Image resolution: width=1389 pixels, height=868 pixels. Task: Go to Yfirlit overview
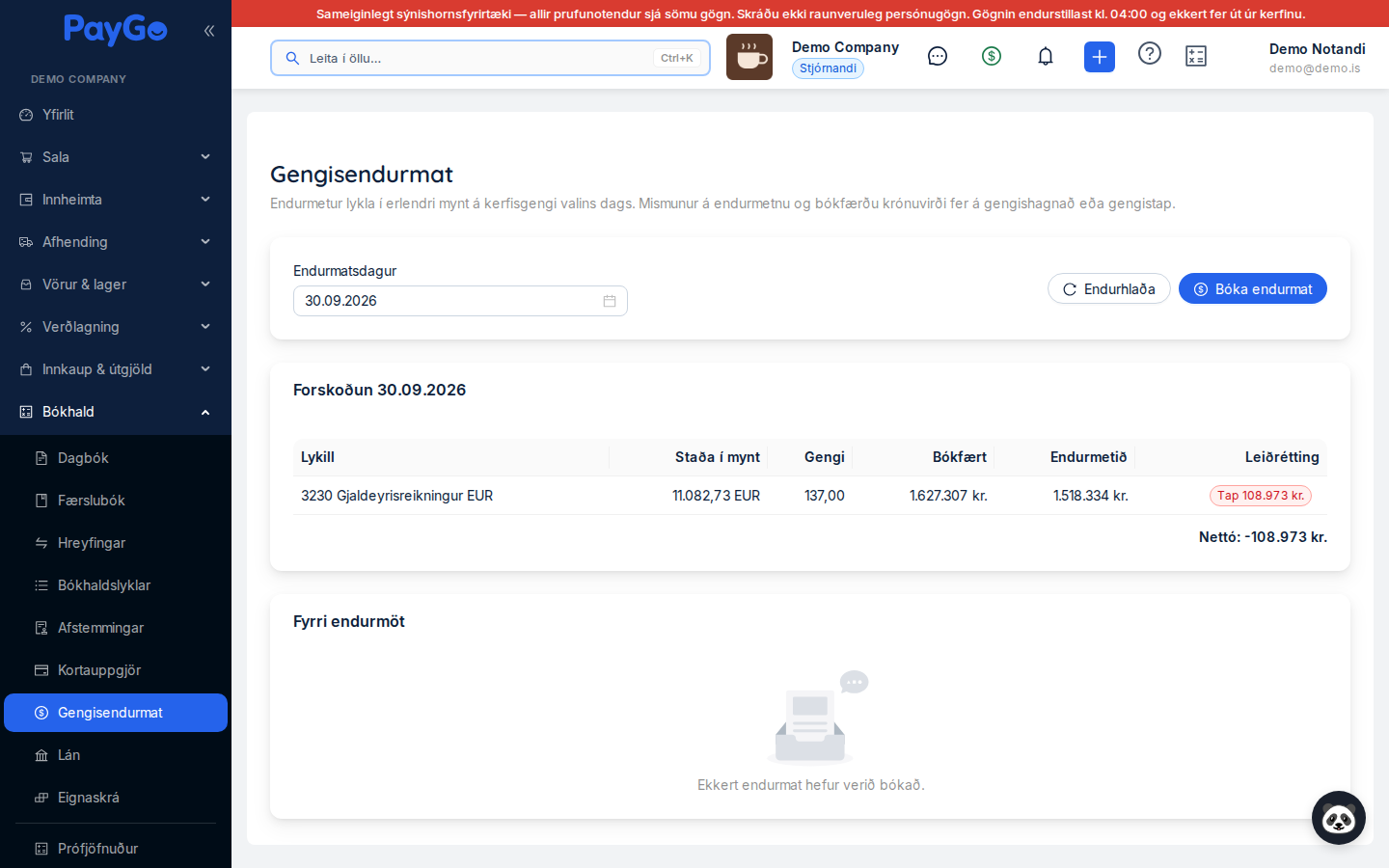pos(116,115)
